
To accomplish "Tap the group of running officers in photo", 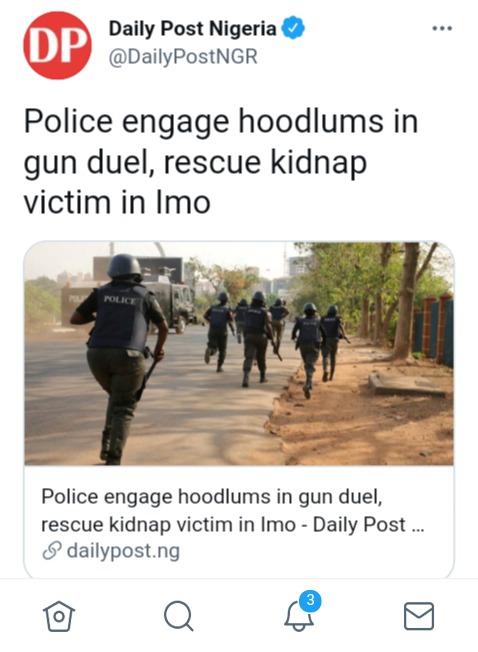I will (x=274, y=341).
